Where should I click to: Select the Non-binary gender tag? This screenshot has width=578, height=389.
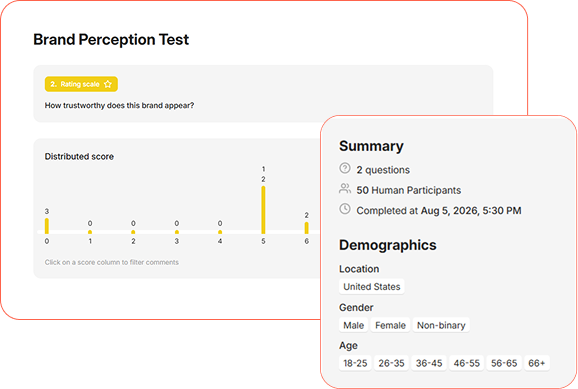click(x=441, y=325)
